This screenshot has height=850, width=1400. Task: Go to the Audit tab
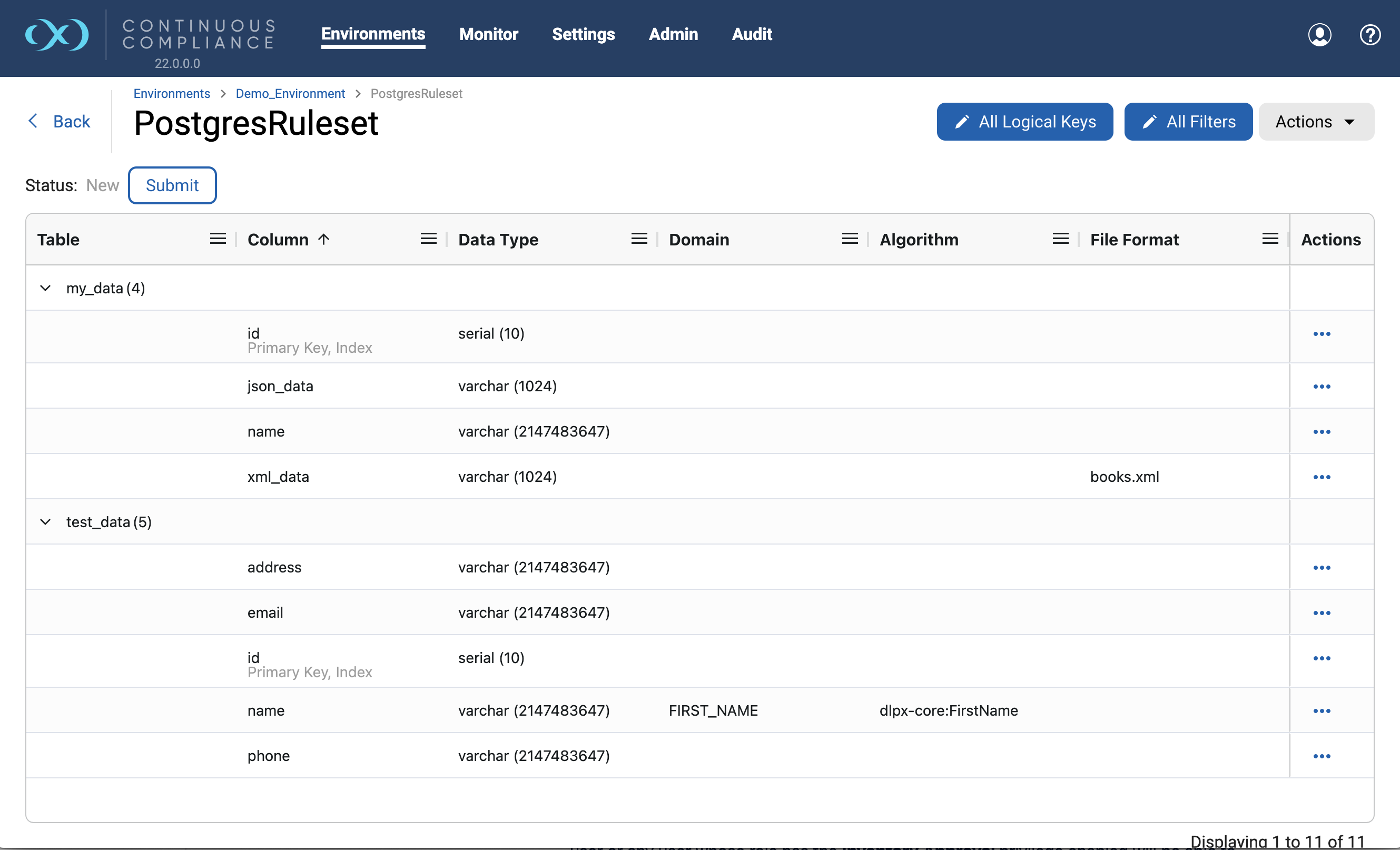(x=752, y=34)
